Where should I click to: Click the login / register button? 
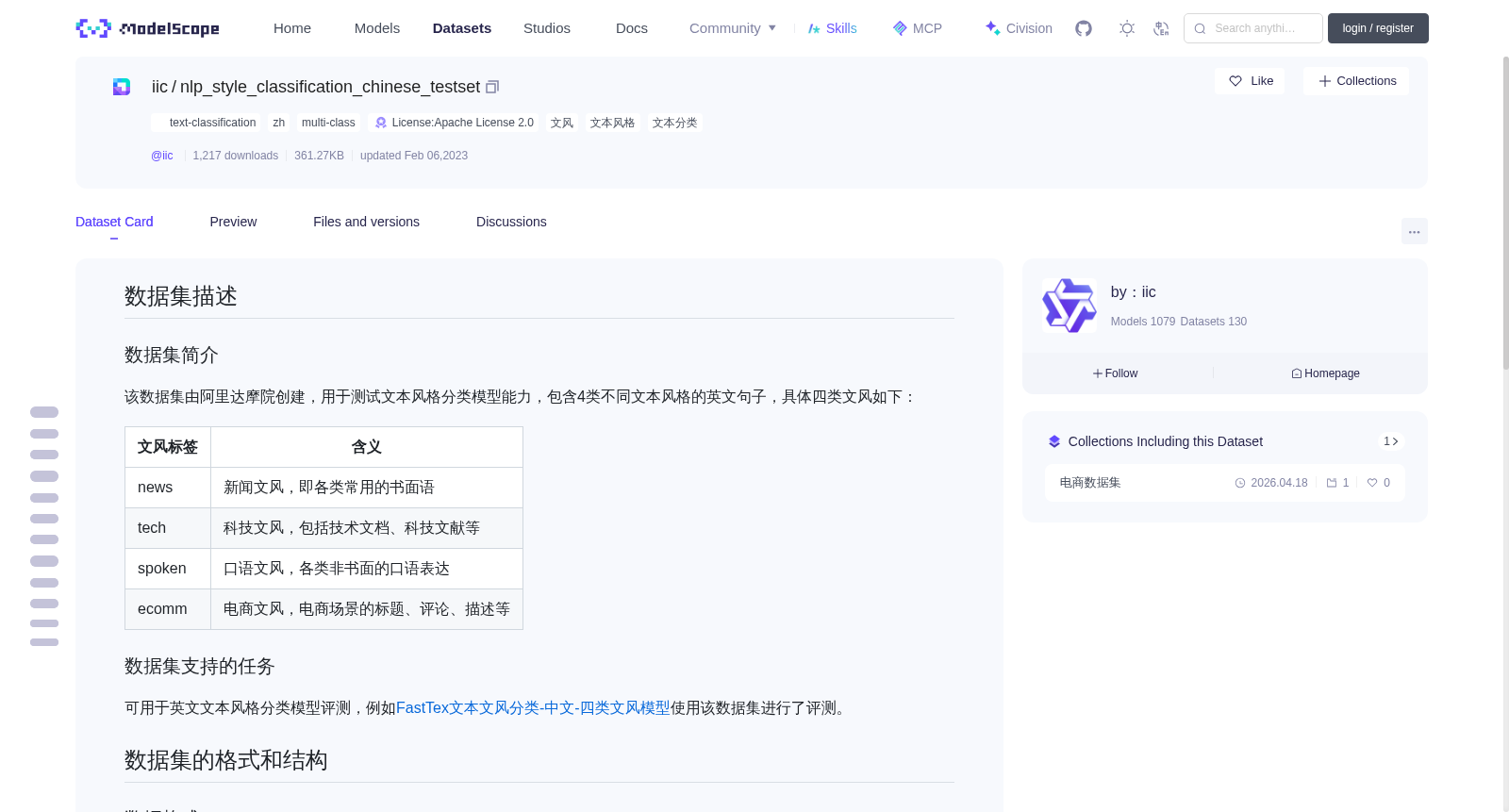pos(1378,28)
